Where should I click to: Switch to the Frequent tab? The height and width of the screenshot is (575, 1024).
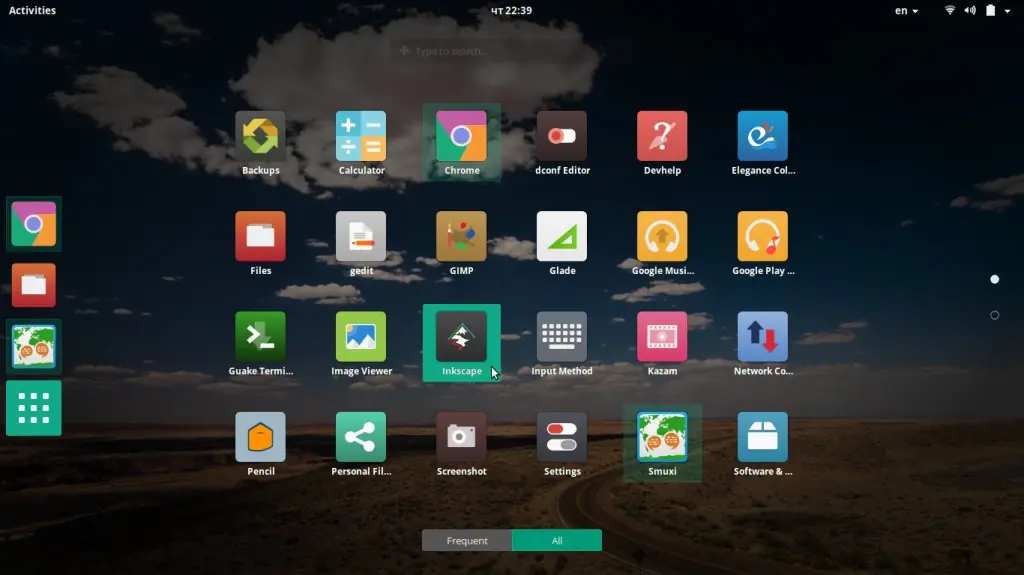click(467, 540)
